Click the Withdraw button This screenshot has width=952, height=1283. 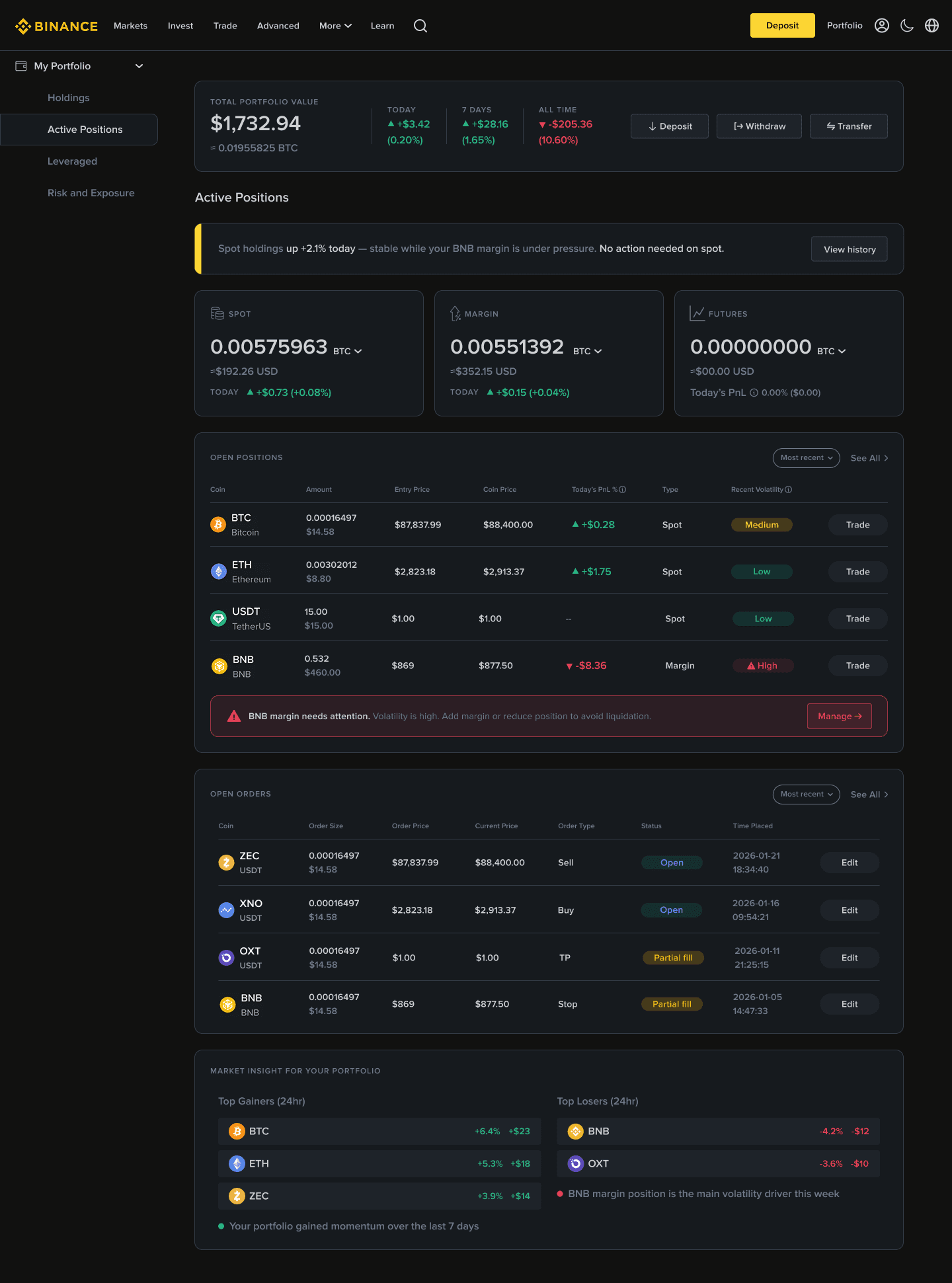tap(759, 126)
